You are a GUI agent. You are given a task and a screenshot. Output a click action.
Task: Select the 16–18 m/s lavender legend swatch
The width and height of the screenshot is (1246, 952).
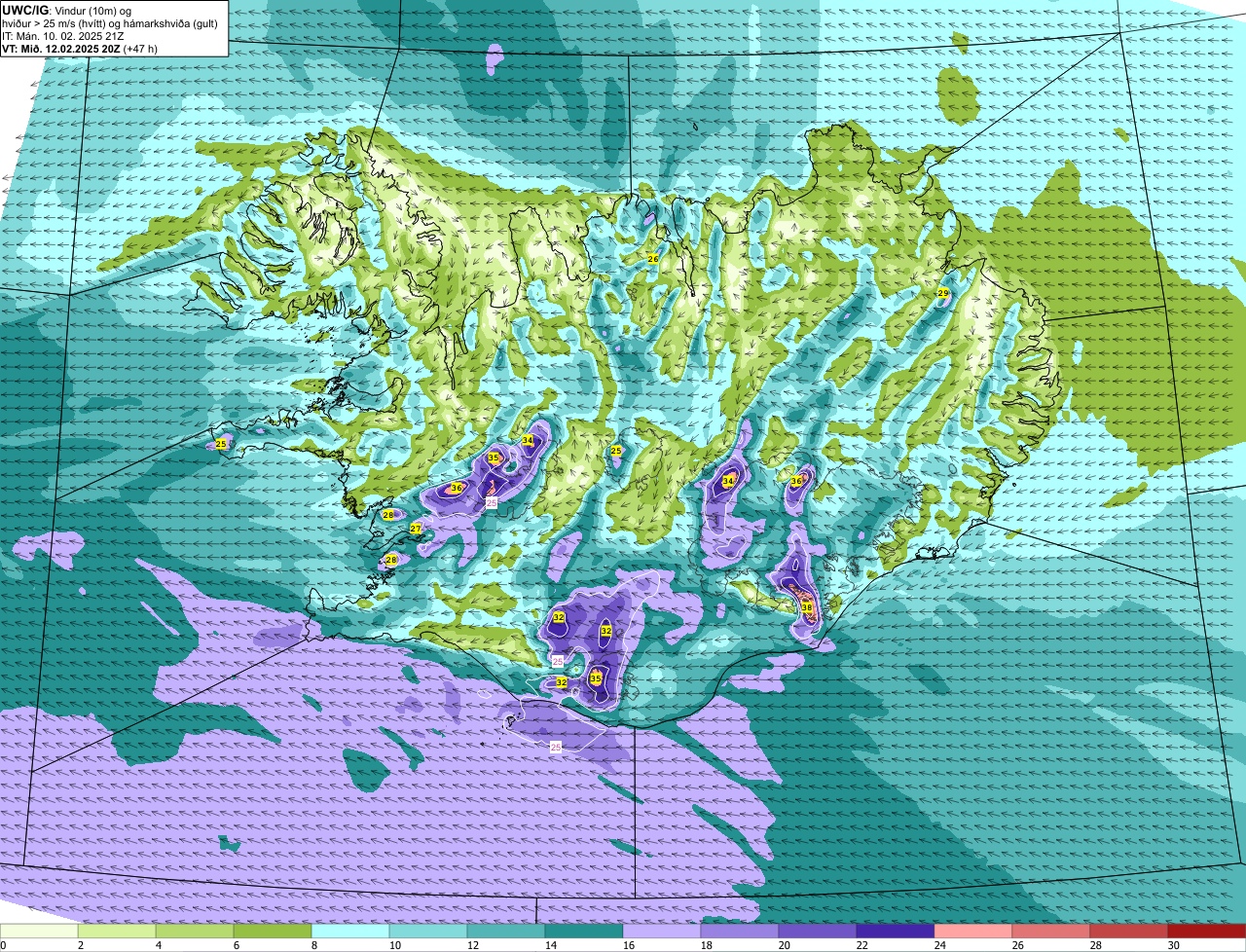pyautogui.click(x=662, y=931)
